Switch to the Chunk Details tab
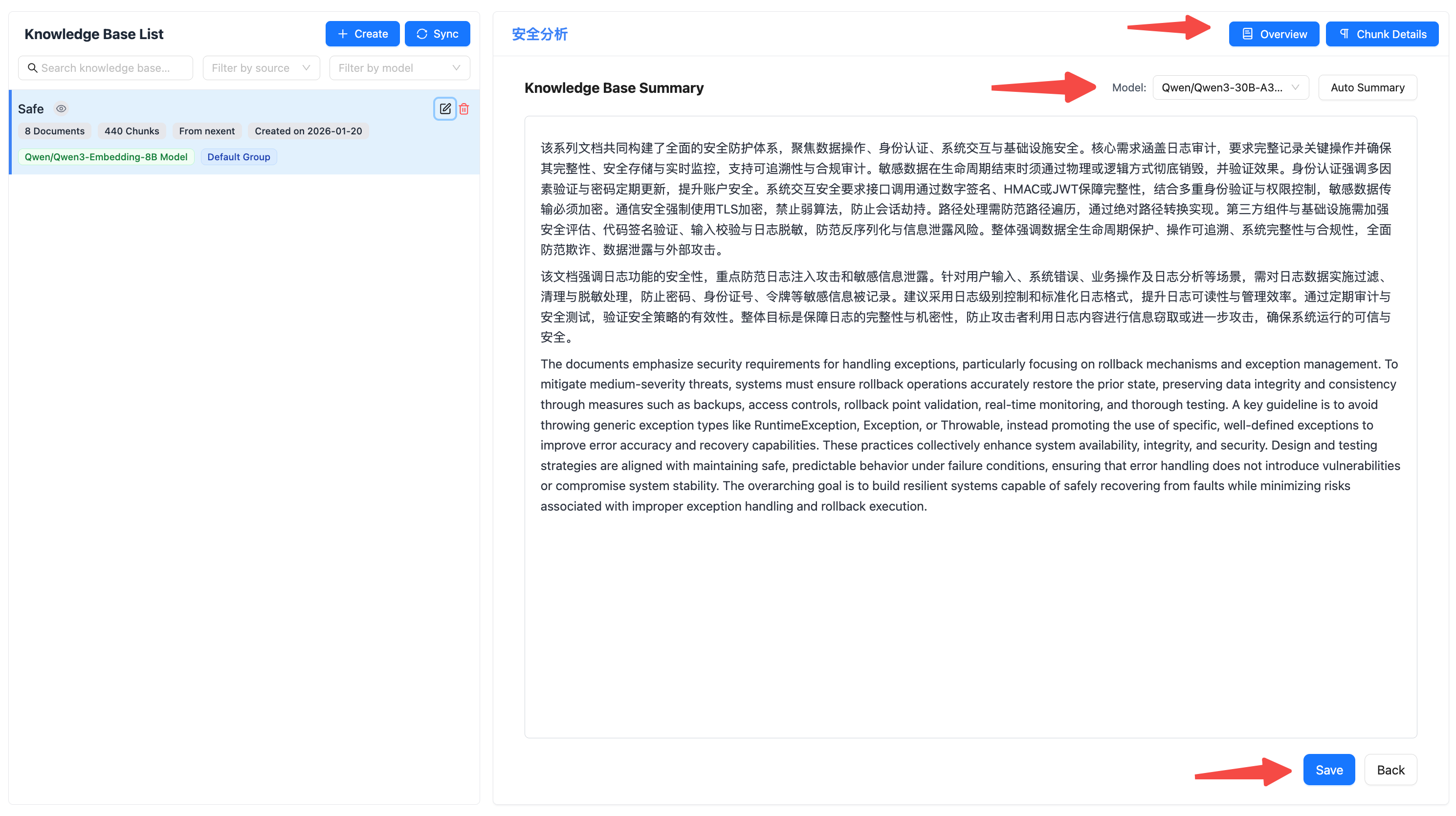 point(1382,34)
